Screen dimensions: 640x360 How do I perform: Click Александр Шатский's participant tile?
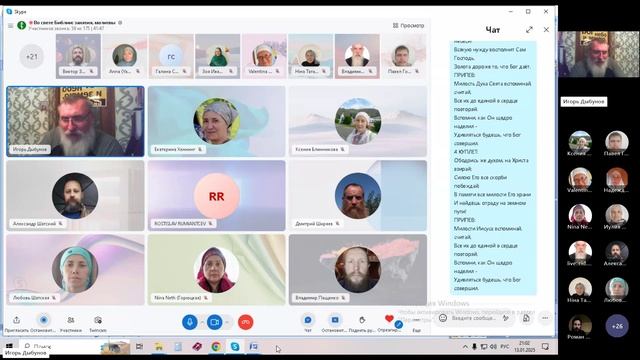point(75,196)
